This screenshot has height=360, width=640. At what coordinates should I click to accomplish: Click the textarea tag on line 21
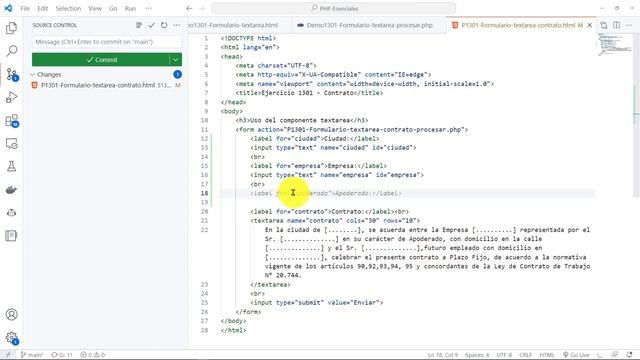click(335, 220)
